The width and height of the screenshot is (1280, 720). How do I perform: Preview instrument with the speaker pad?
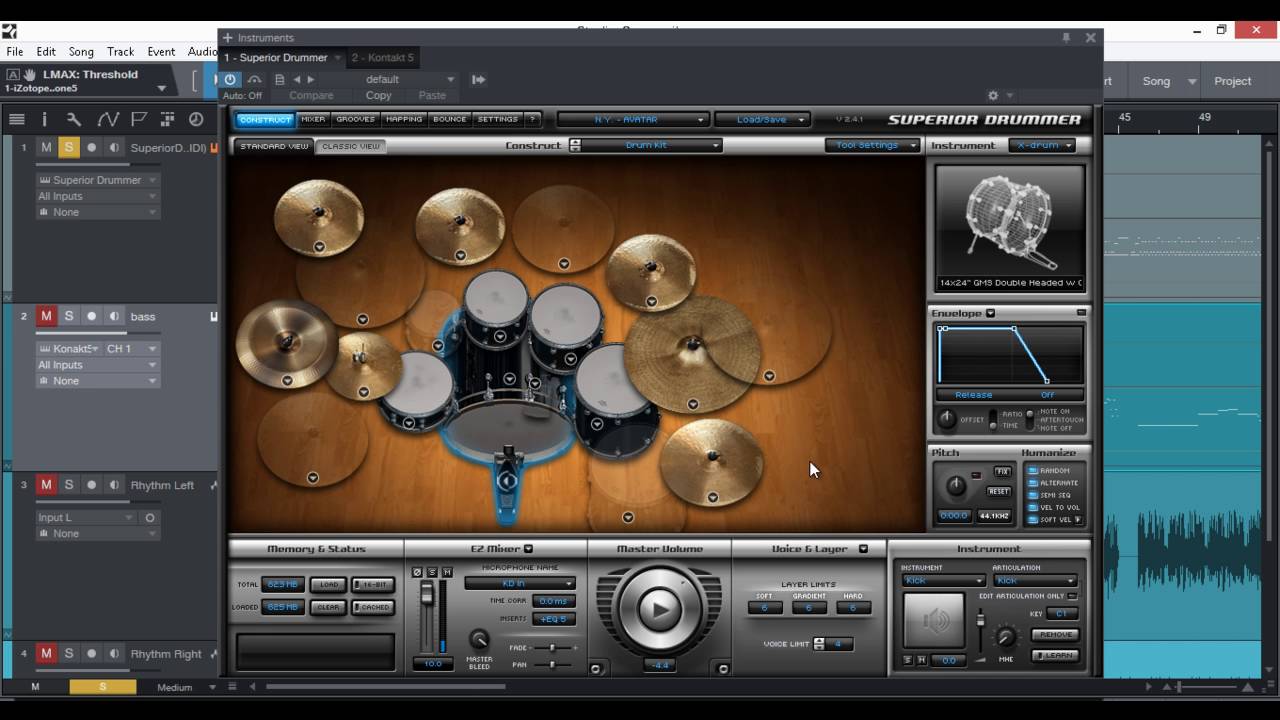point(934,620)
